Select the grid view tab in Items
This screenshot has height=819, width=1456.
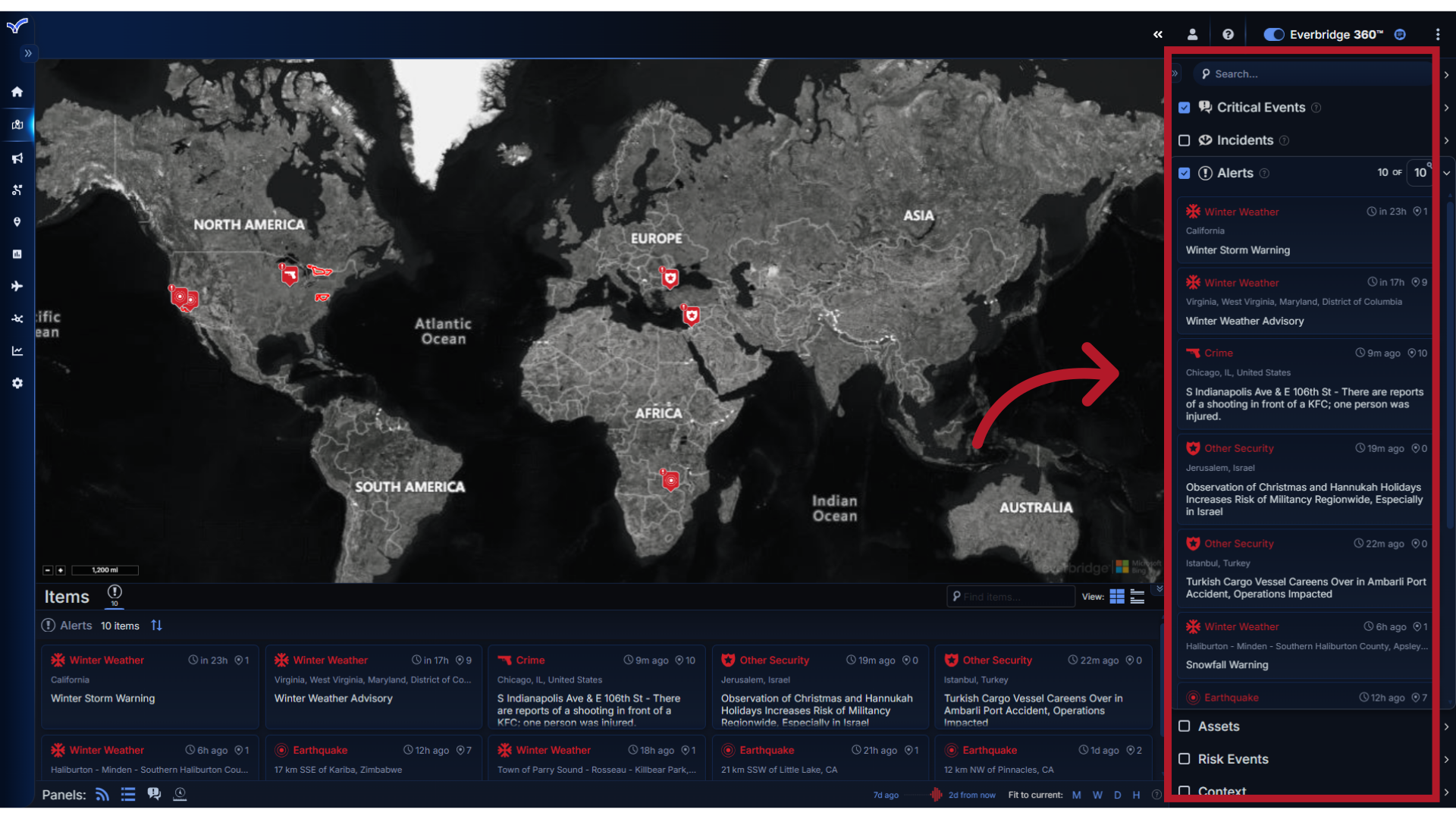(x=1117, y=596)
